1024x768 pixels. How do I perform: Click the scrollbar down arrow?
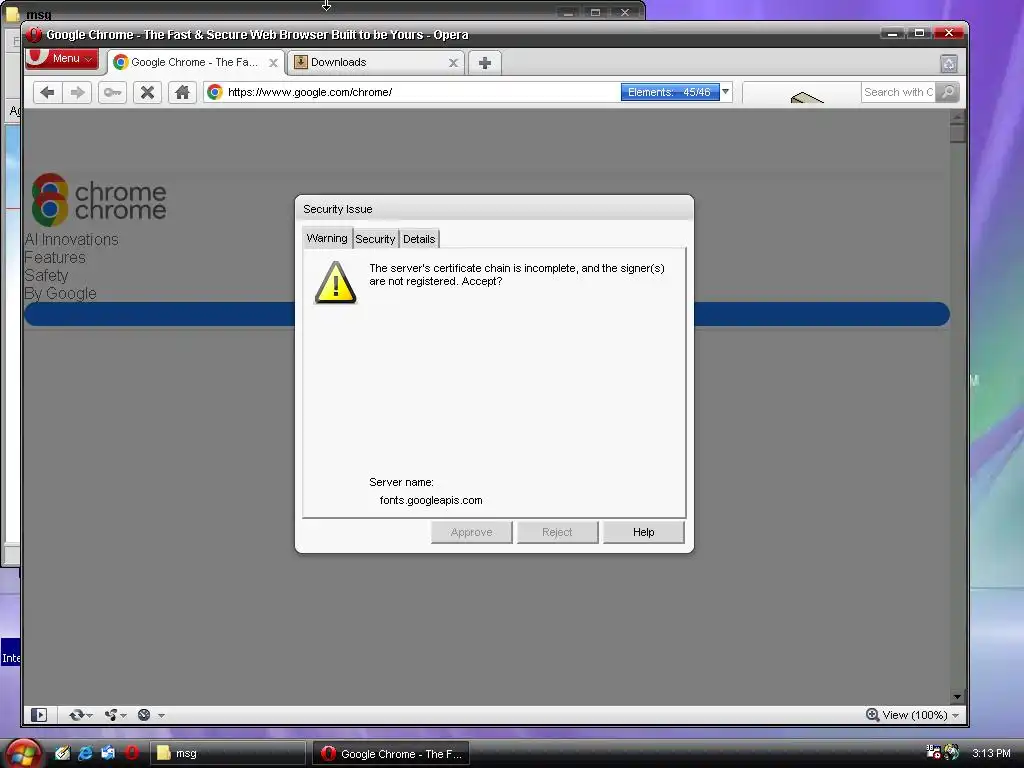coord(957,697)
